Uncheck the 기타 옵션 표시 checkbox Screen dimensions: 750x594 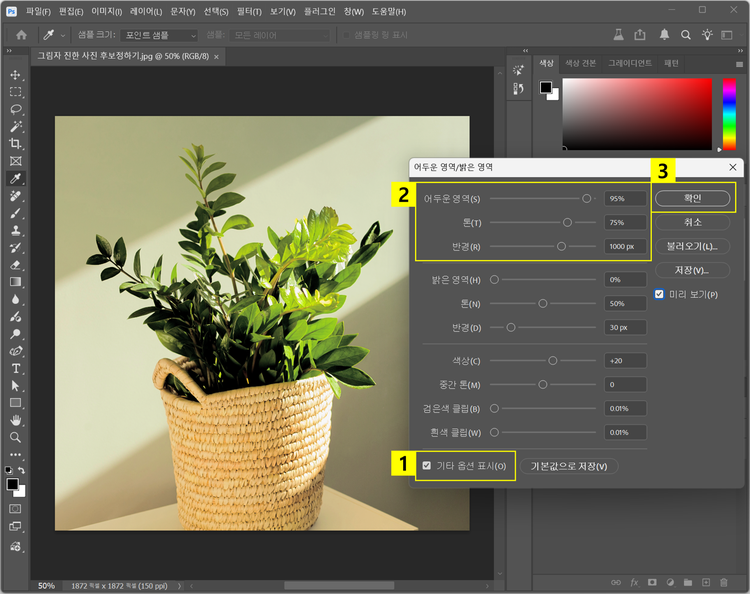[x=427, y=466]
